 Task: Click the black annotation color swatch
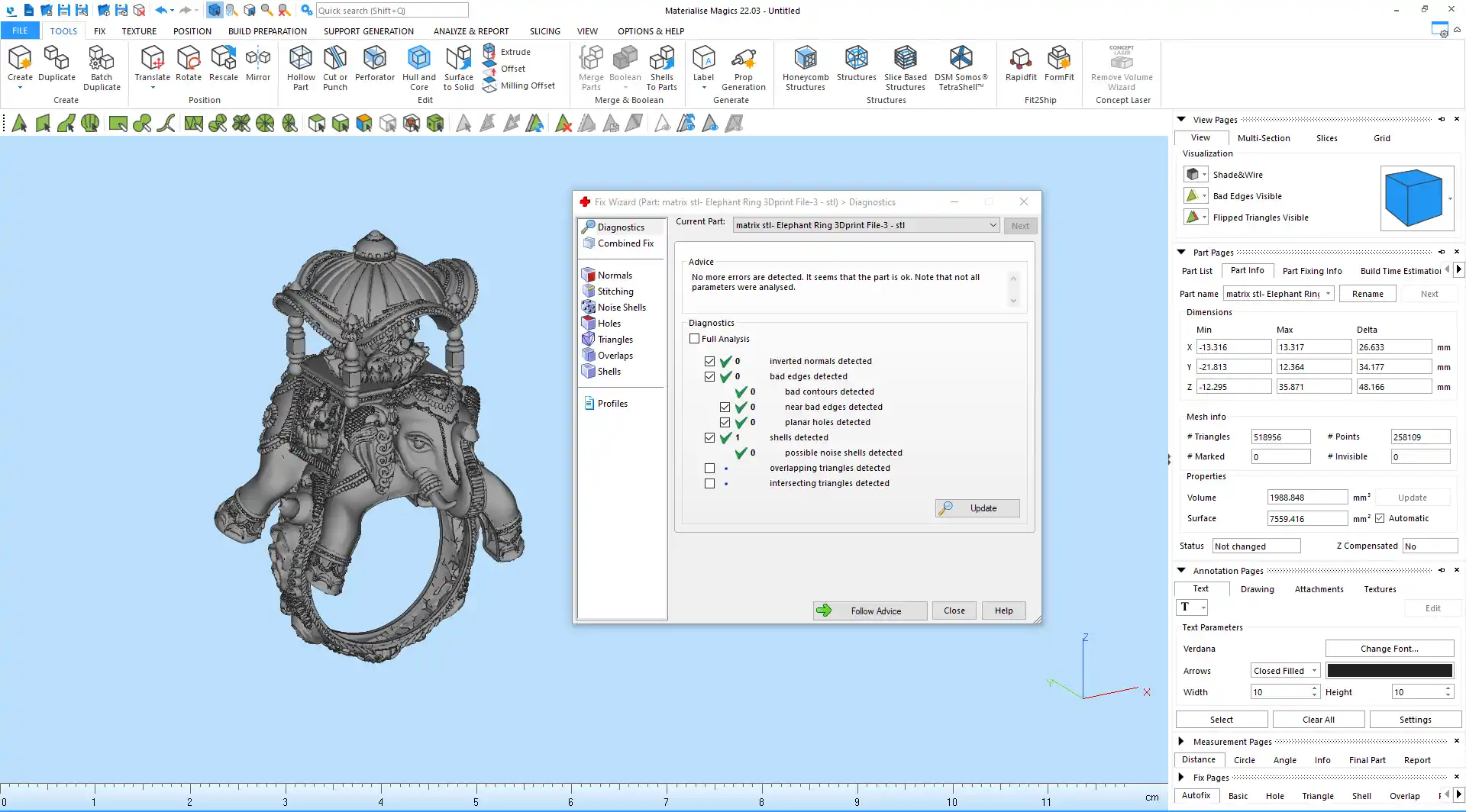pyautogui.click(x=1389, y=671)
